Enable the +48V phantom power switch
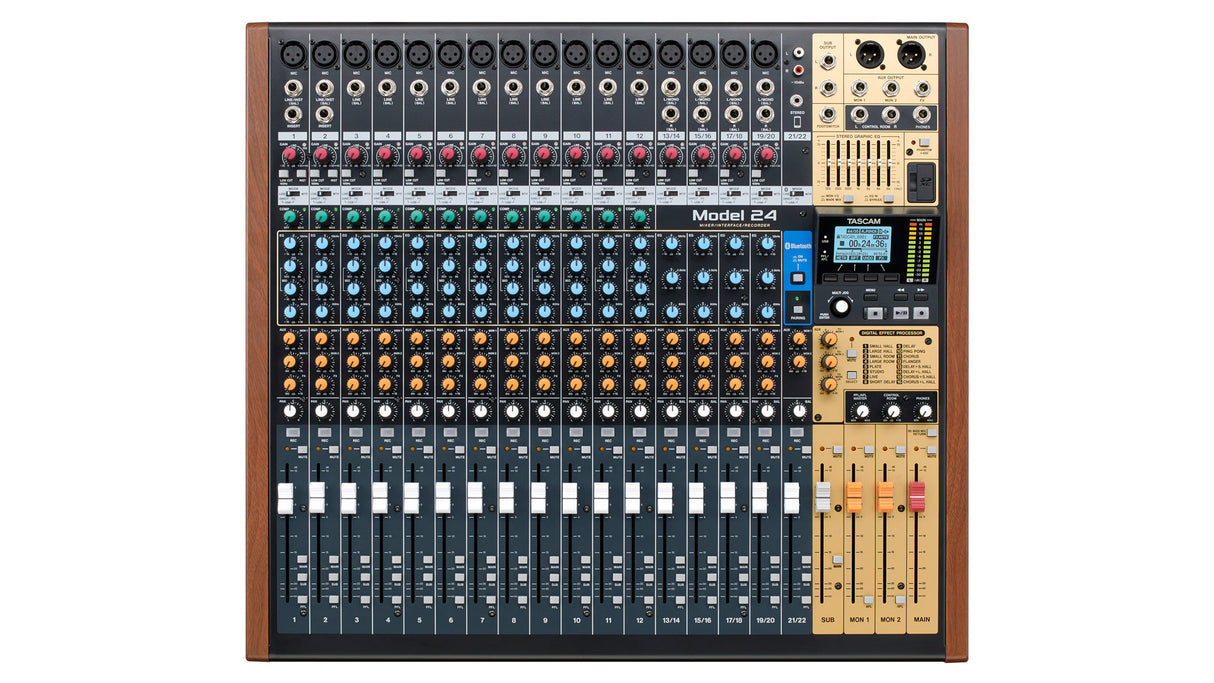1214x683 pixels. tap(925, 142)
